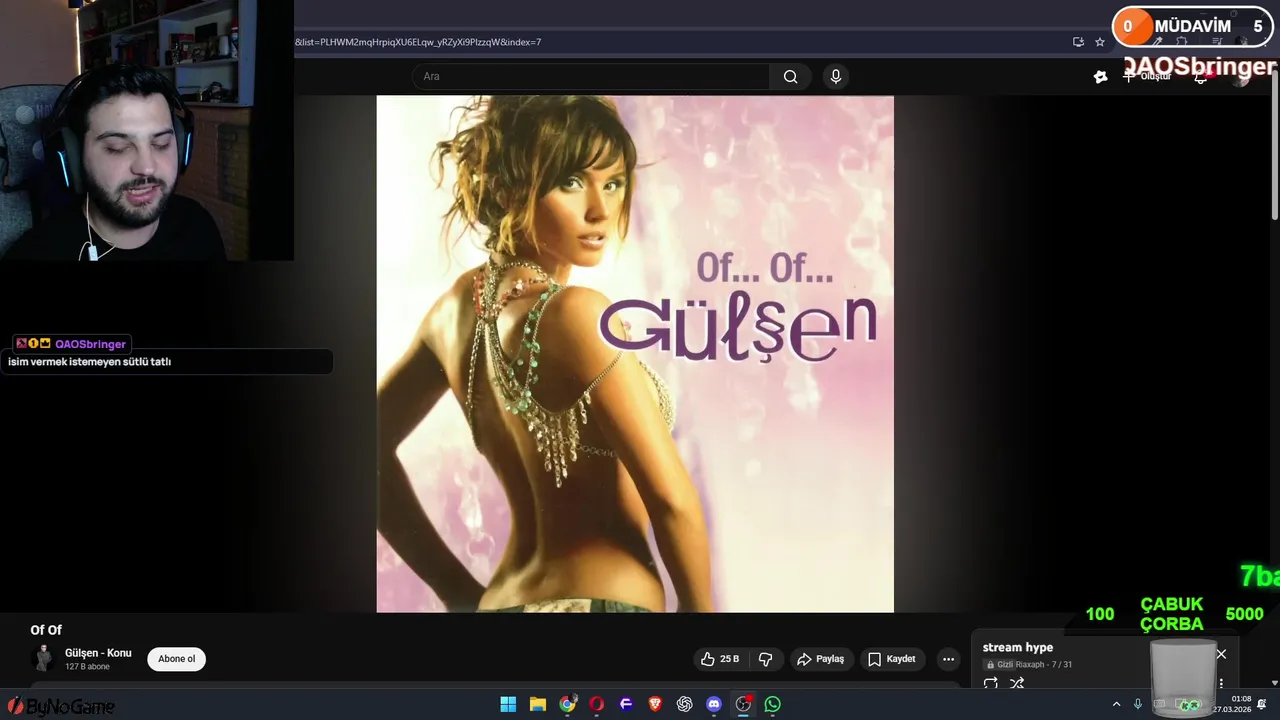Open the Windows Start menu
This screenshot has height=720, width=1280.
[508, 704]
